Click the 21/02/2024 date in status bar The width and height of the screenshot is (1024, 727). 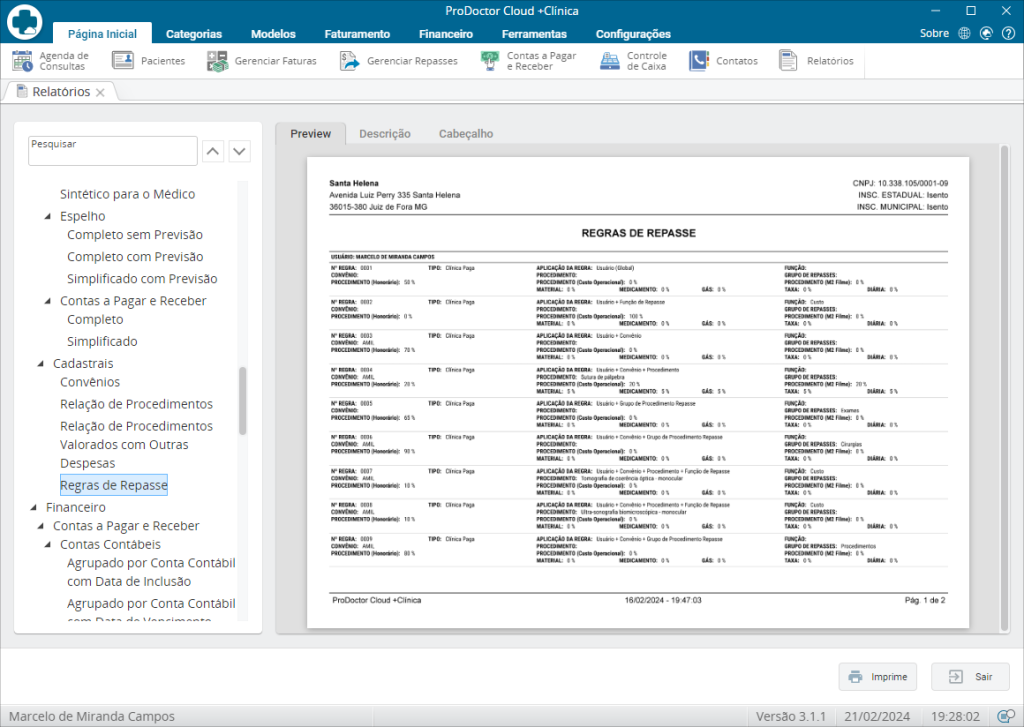pos(877,717)
